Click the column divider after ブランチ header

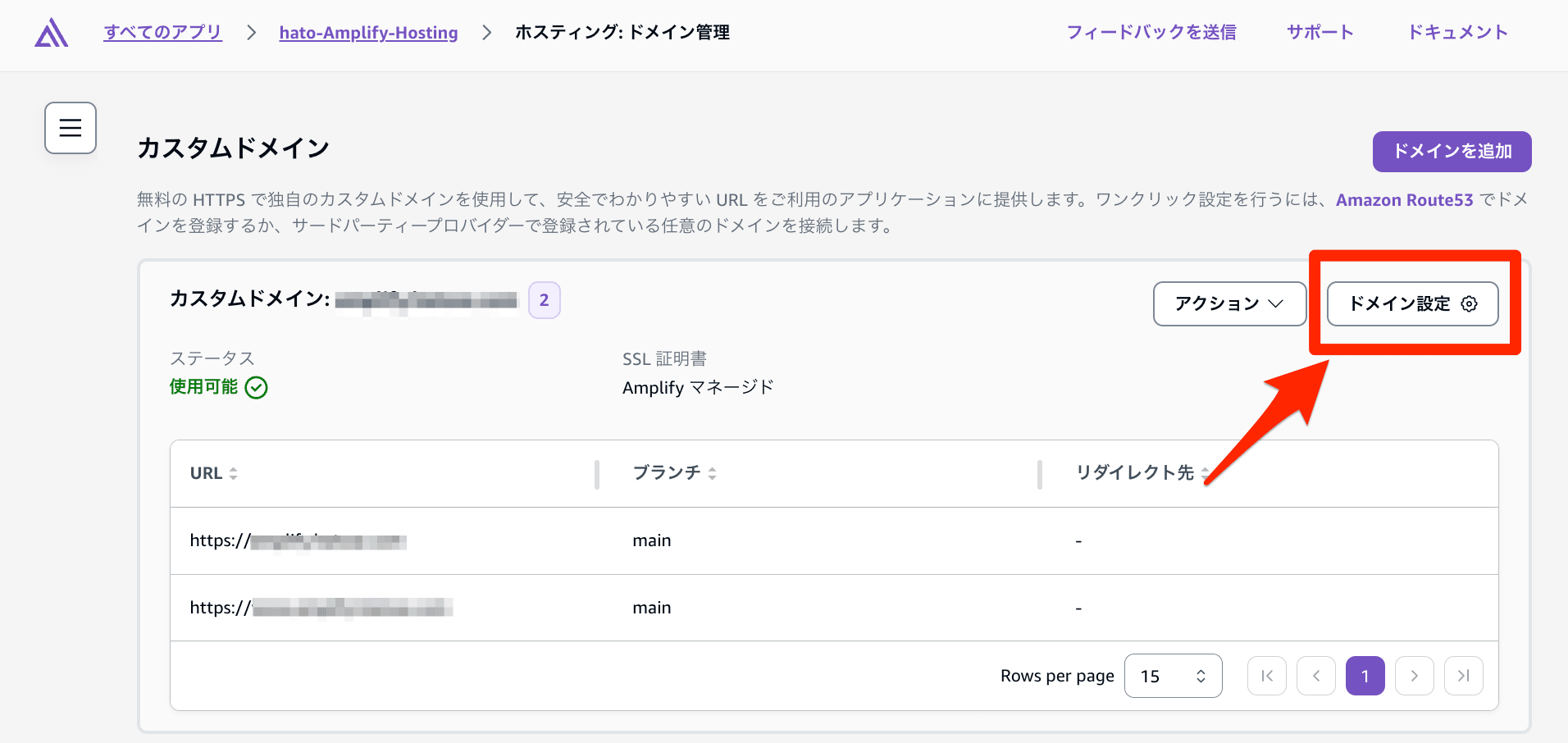pyautogui.click(x=1040, y=474)
